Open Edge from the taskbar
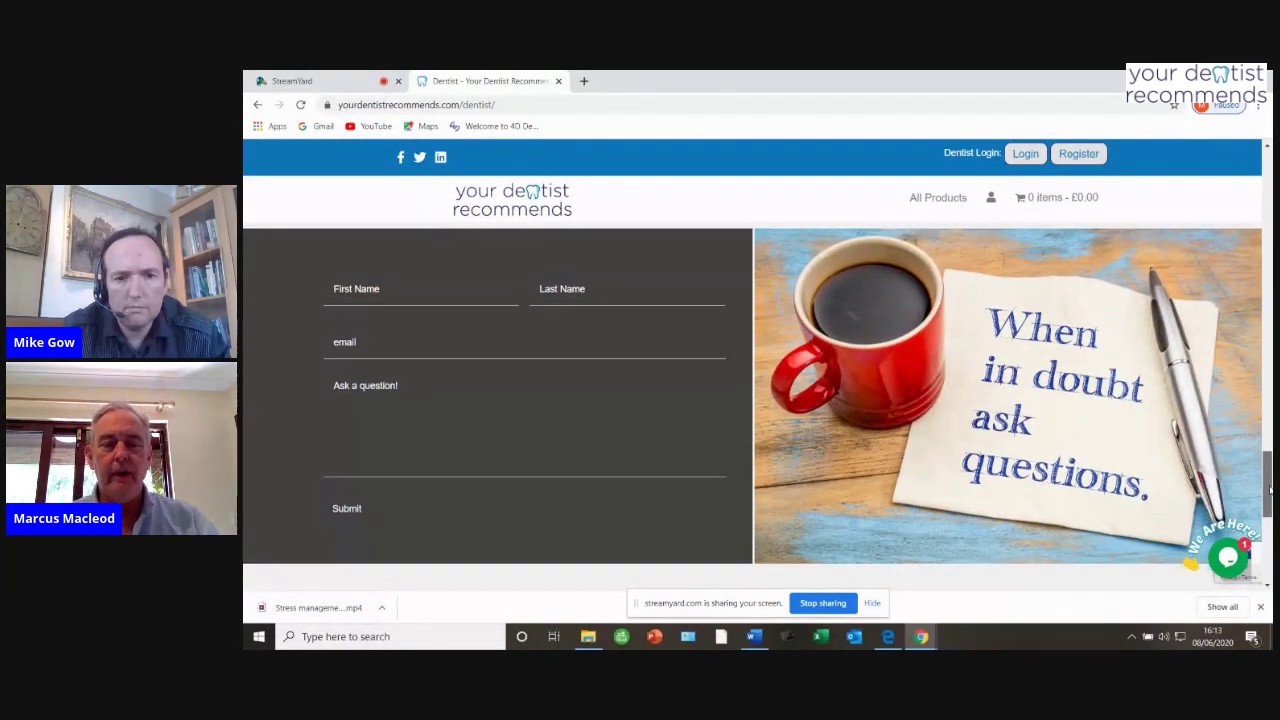1280x720 pixels. coord(887,636)
